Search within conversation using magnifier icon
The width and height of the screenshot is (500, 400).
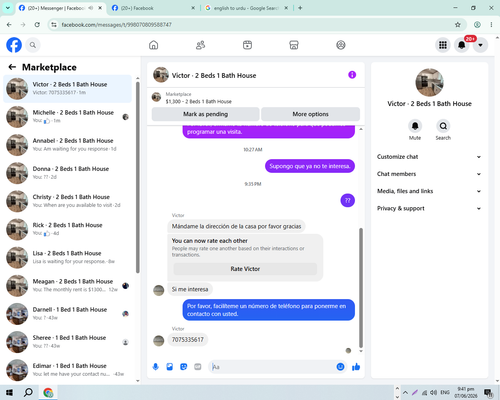(443, 126)
